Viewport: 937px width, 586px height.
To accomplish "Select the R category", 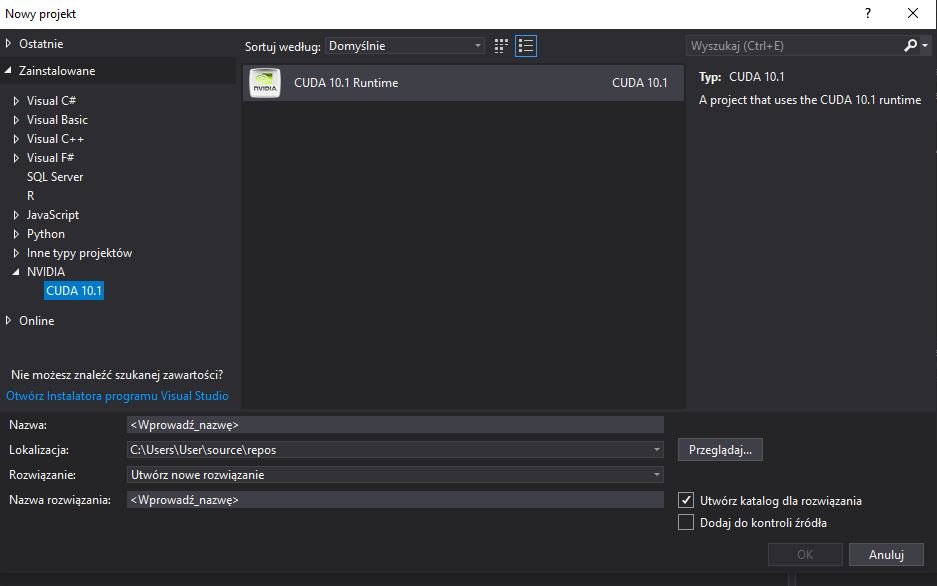I will 30,196.
